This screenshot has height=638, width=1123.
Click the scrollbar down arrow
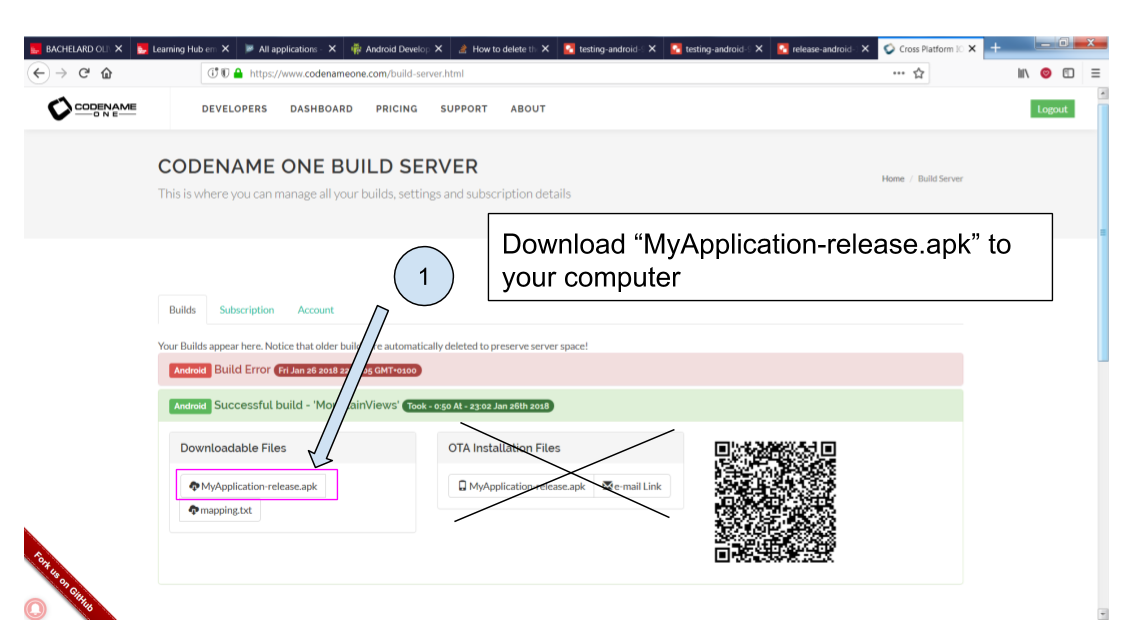(x=1103, y=614)
